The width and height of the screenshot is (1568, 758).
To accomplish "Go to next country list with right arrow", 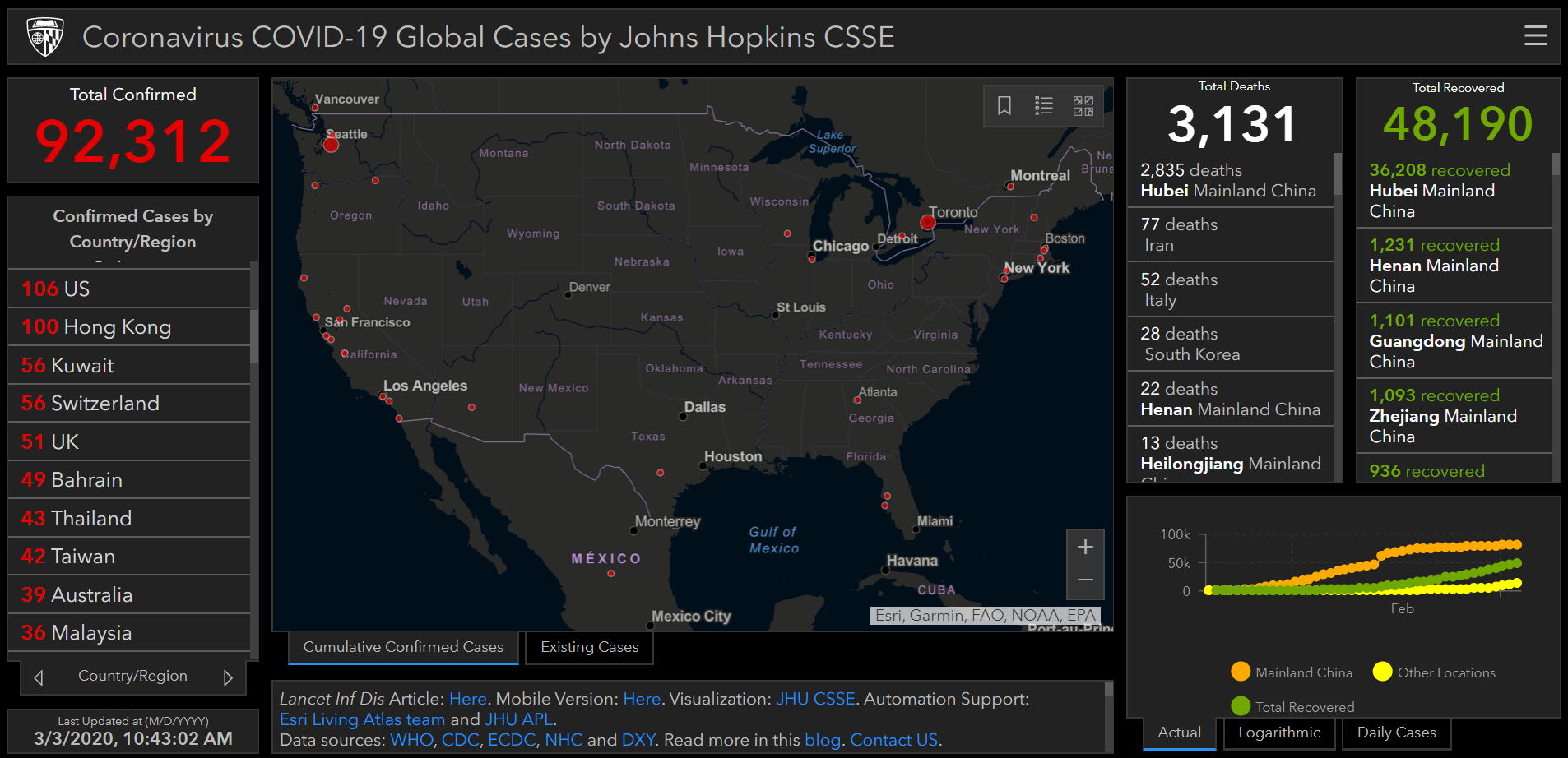I will 228,677.
